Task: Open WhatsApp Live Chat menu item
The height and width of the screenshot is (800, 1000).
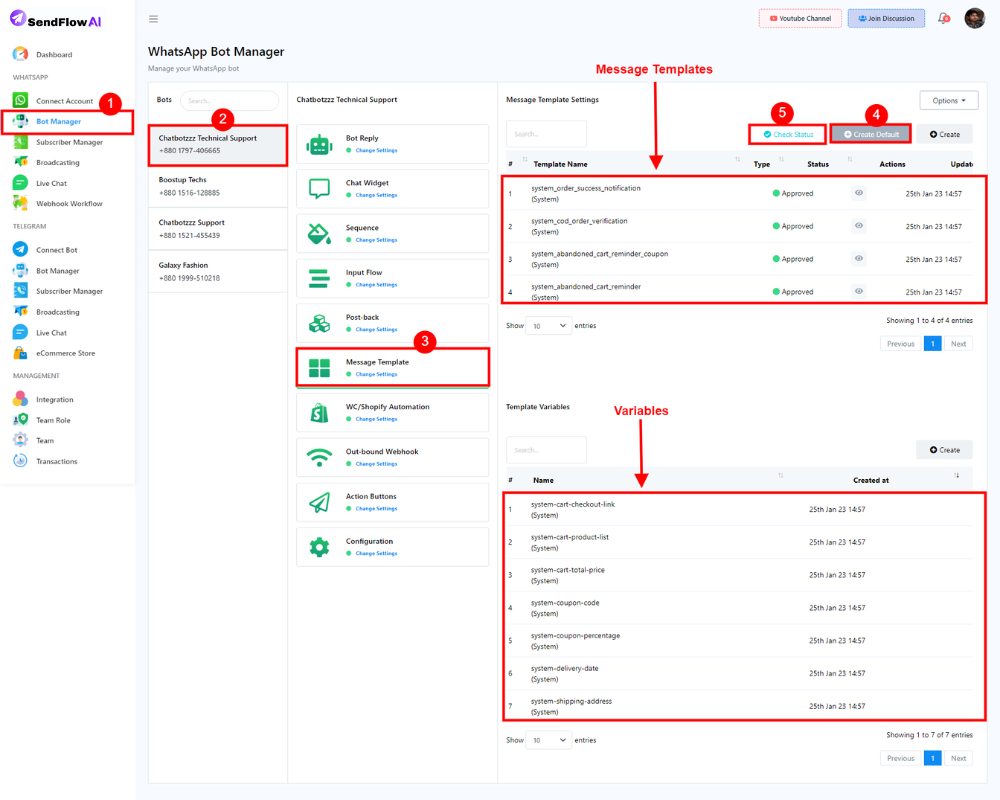Action: click(51, 183)
